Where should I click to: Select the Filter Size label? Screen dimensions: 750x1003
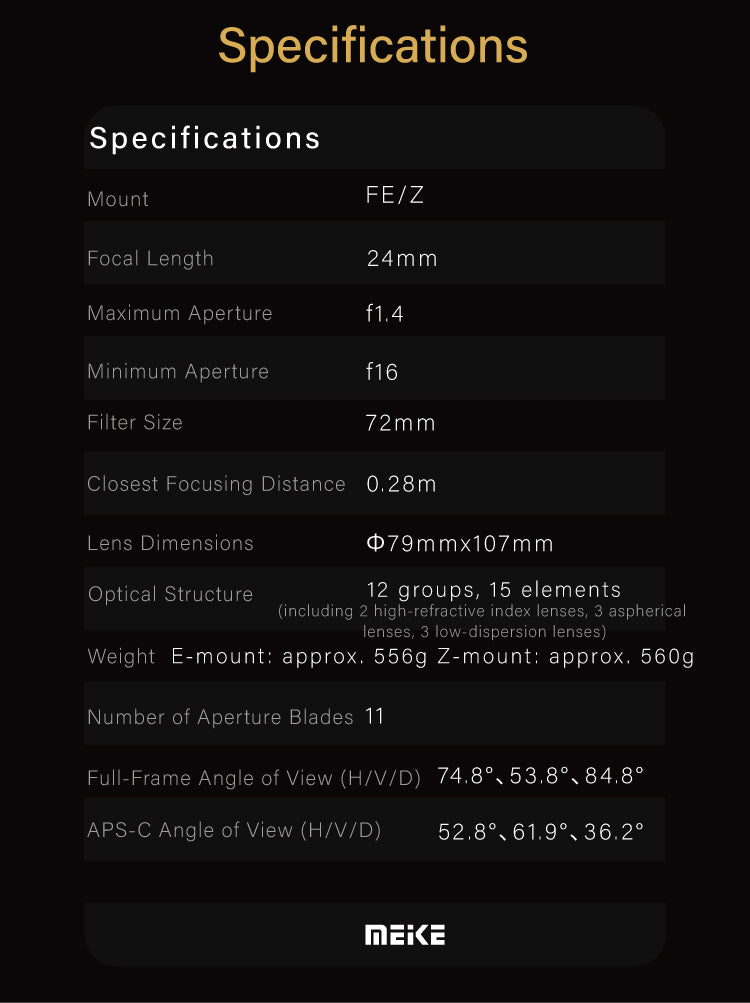coord(135,422)
